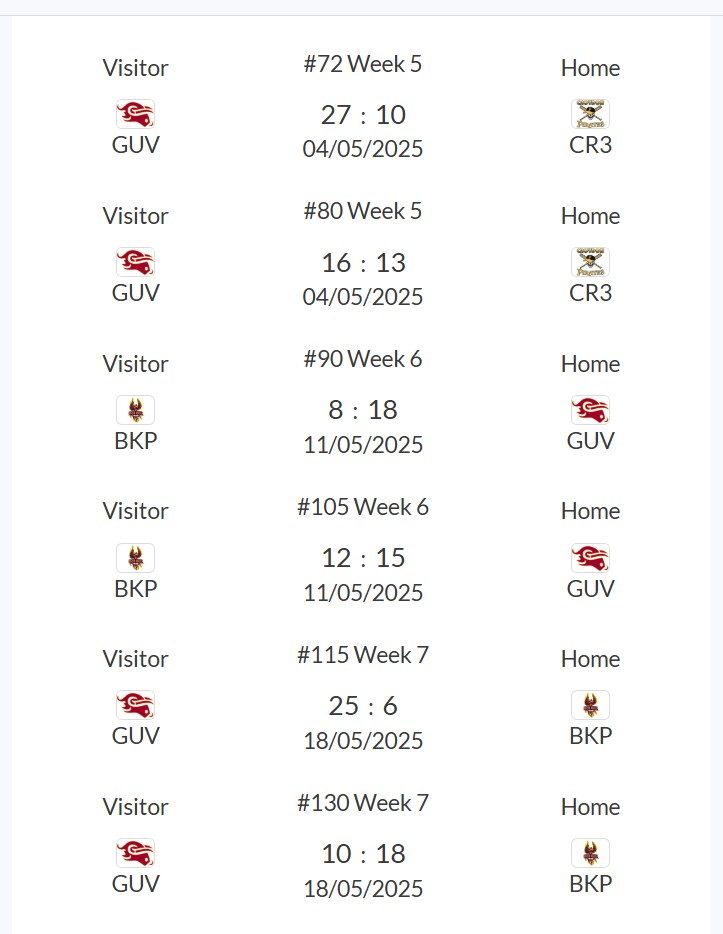Open the #72 Week 5 game heading

point(363,64)
